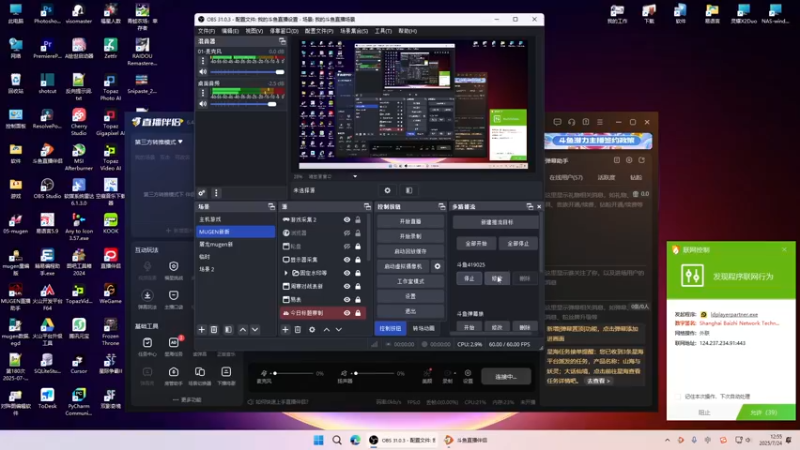Open filters icon below the preview
Viewport: 800px width, 450px height.
409,190
